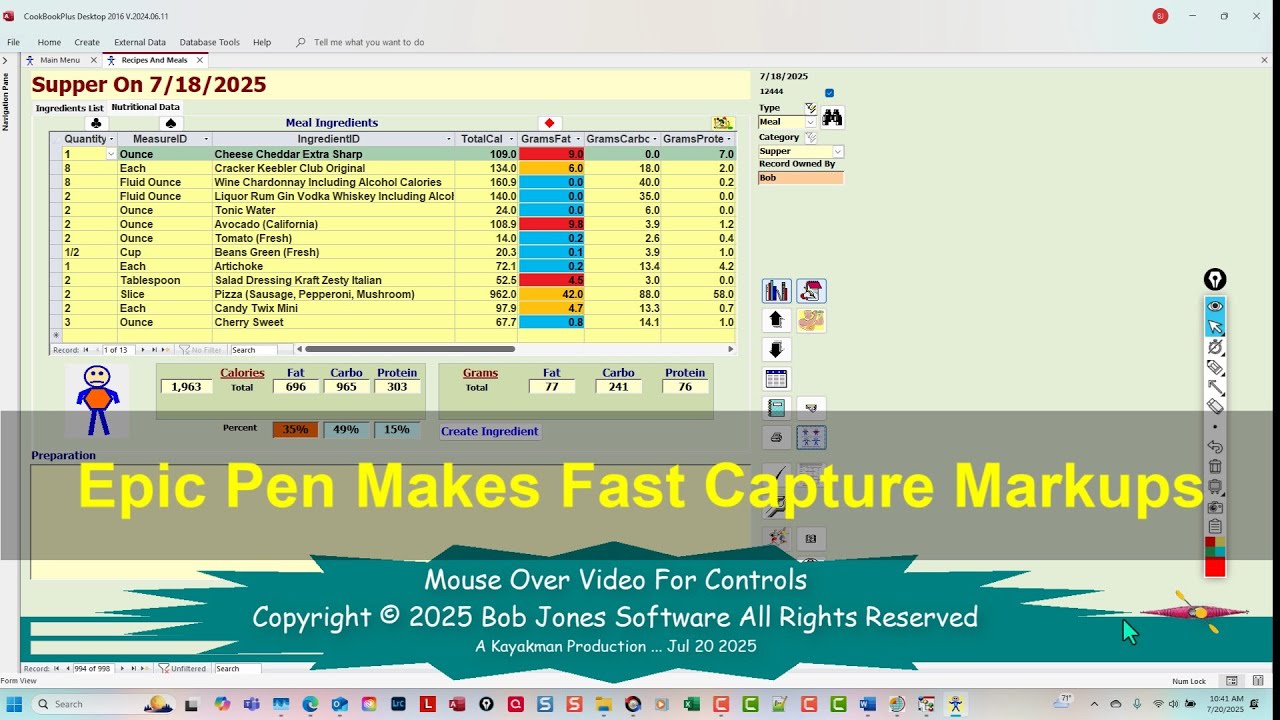Open the teal notebook icon
This screenshot has width=1280, height=720.
click(776, 408)
